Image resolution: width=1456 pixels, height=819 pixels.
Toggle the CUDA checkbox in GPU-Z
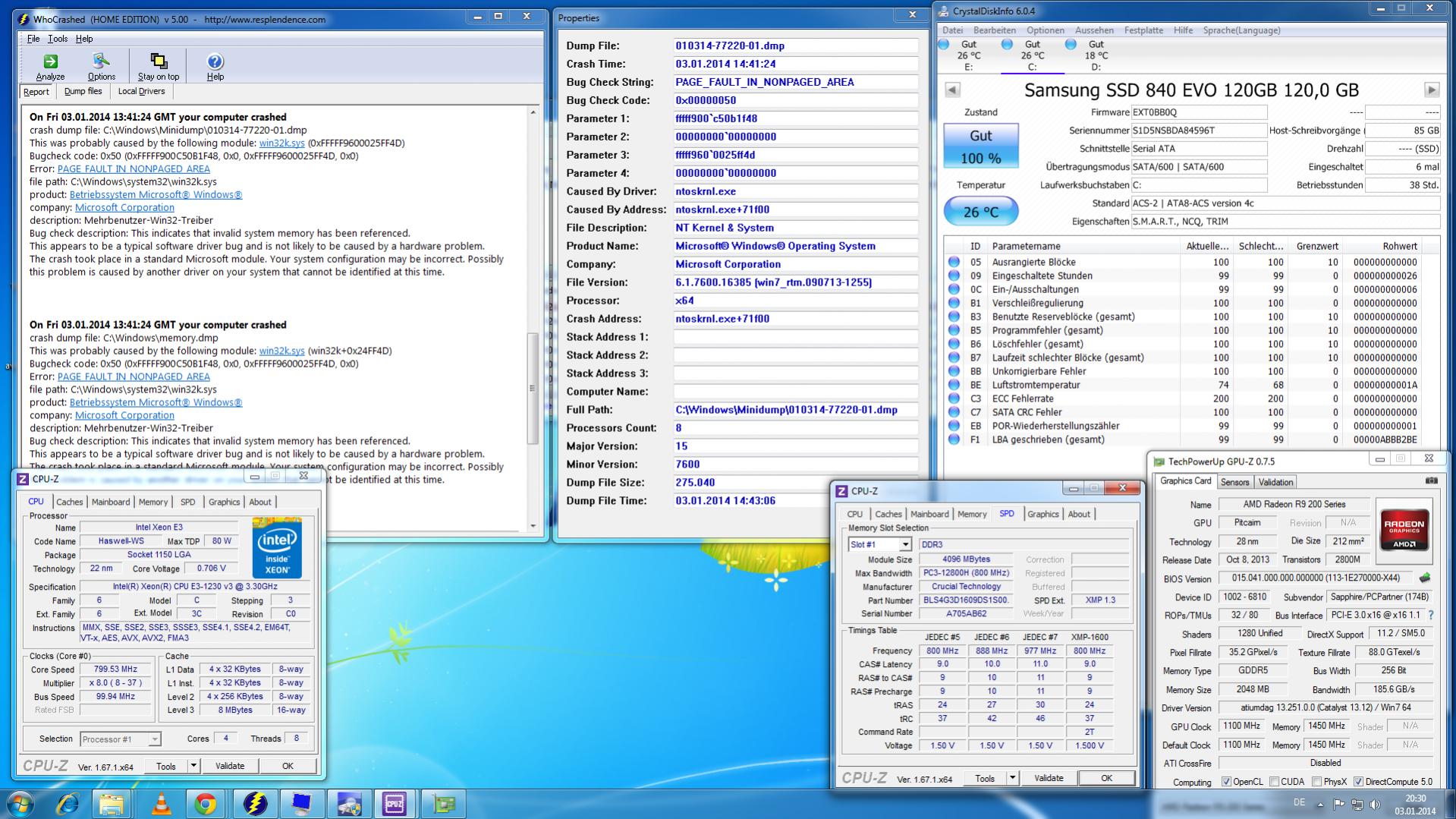tap(1274, 781)
